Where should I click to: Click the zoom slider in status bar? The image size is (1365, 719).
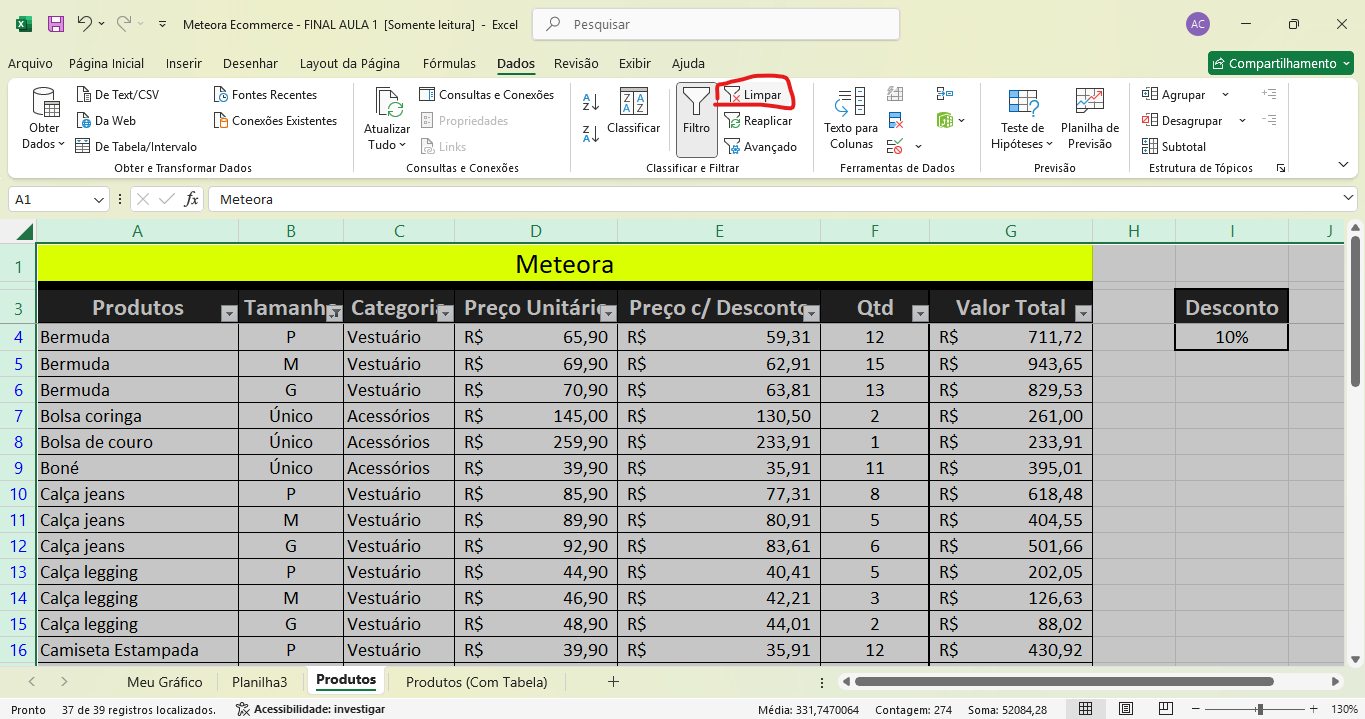(1259, 709)
